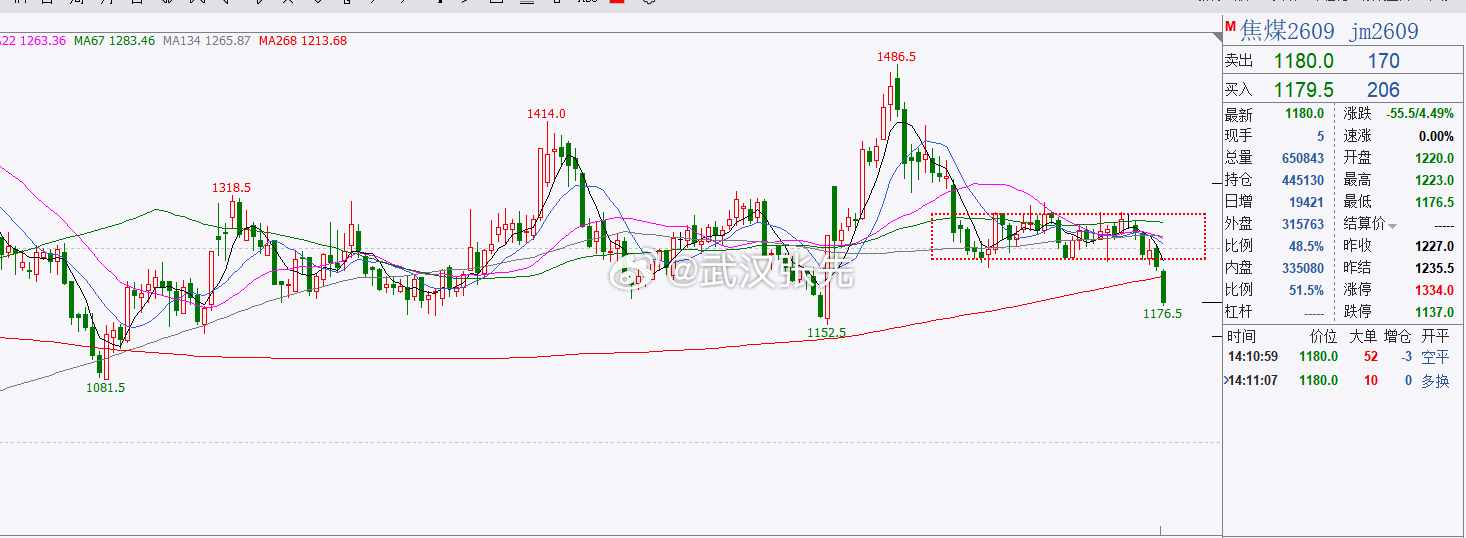Click the 买入 bid price 1179.5
This screenshot has width=1466, height=538.
1304,90
